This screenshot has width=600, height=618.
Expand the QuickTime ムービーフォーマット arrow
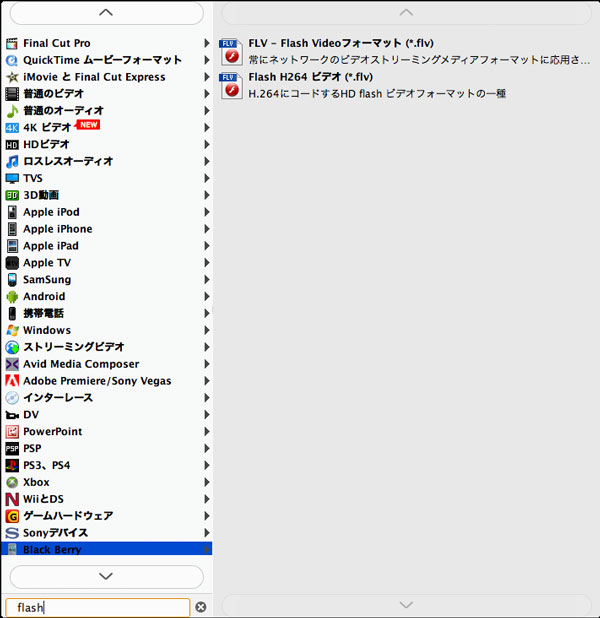tap(206, 60)
